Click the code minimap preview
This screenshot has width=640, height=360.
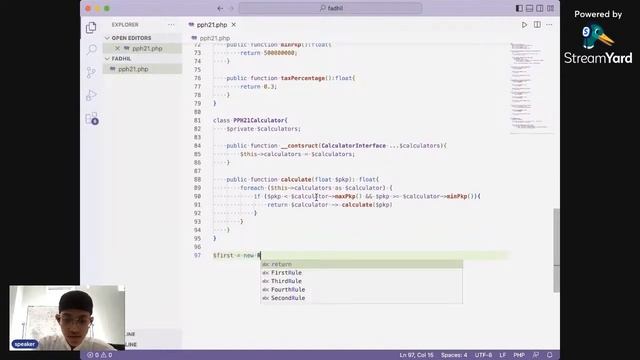pyautogui.click(x=531, y=88)
